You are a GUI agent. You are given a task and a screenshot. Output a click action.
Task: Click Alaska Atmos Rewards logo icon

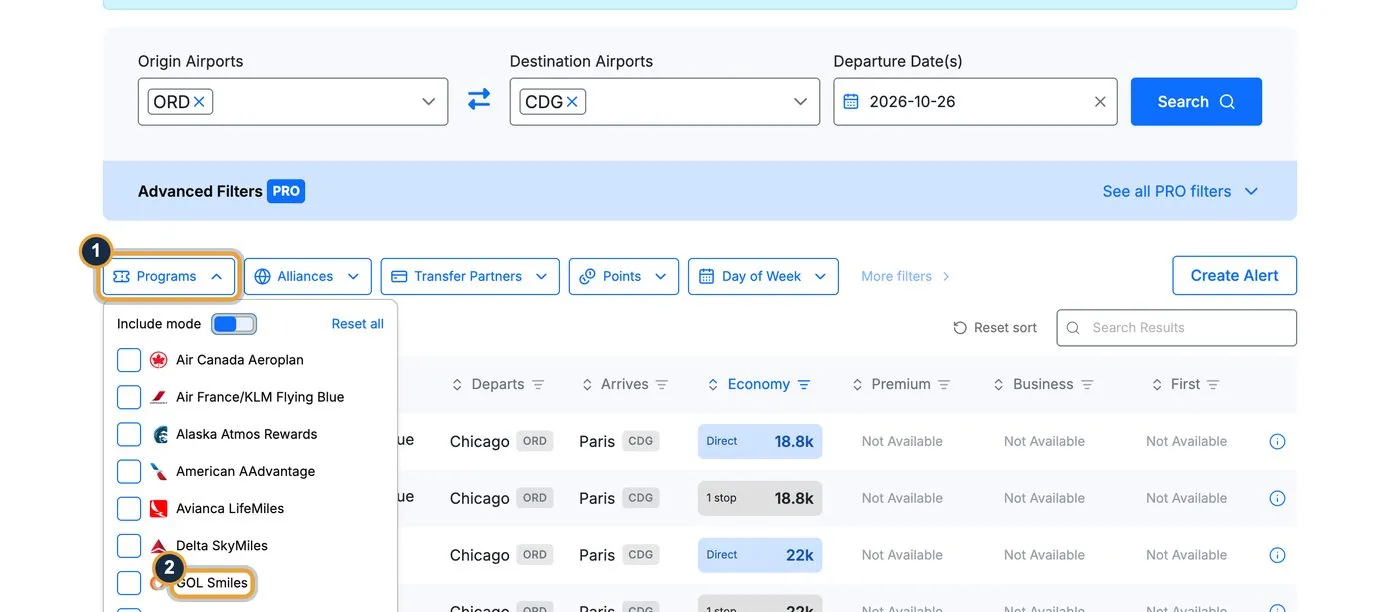[159, 434]
